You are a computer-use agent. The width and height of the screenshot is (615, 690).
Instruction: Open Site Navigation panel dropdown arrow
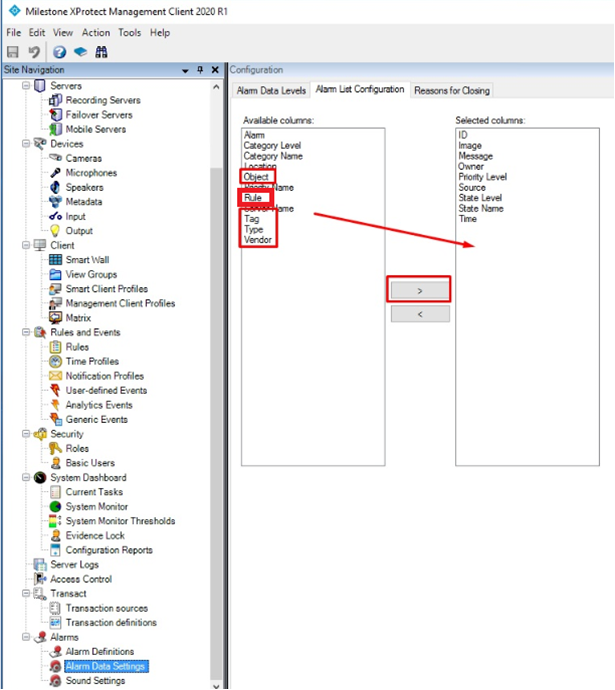185,70
